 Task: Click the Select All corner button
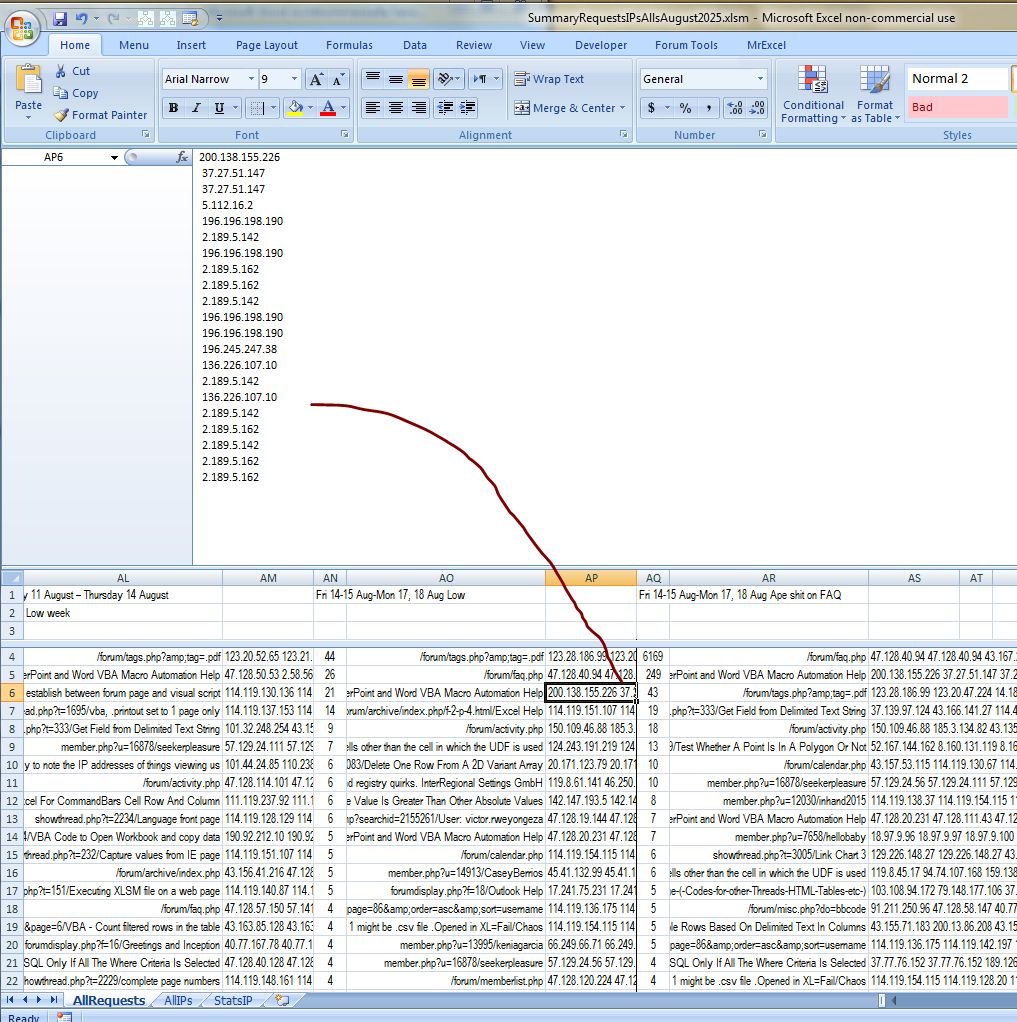12,578
